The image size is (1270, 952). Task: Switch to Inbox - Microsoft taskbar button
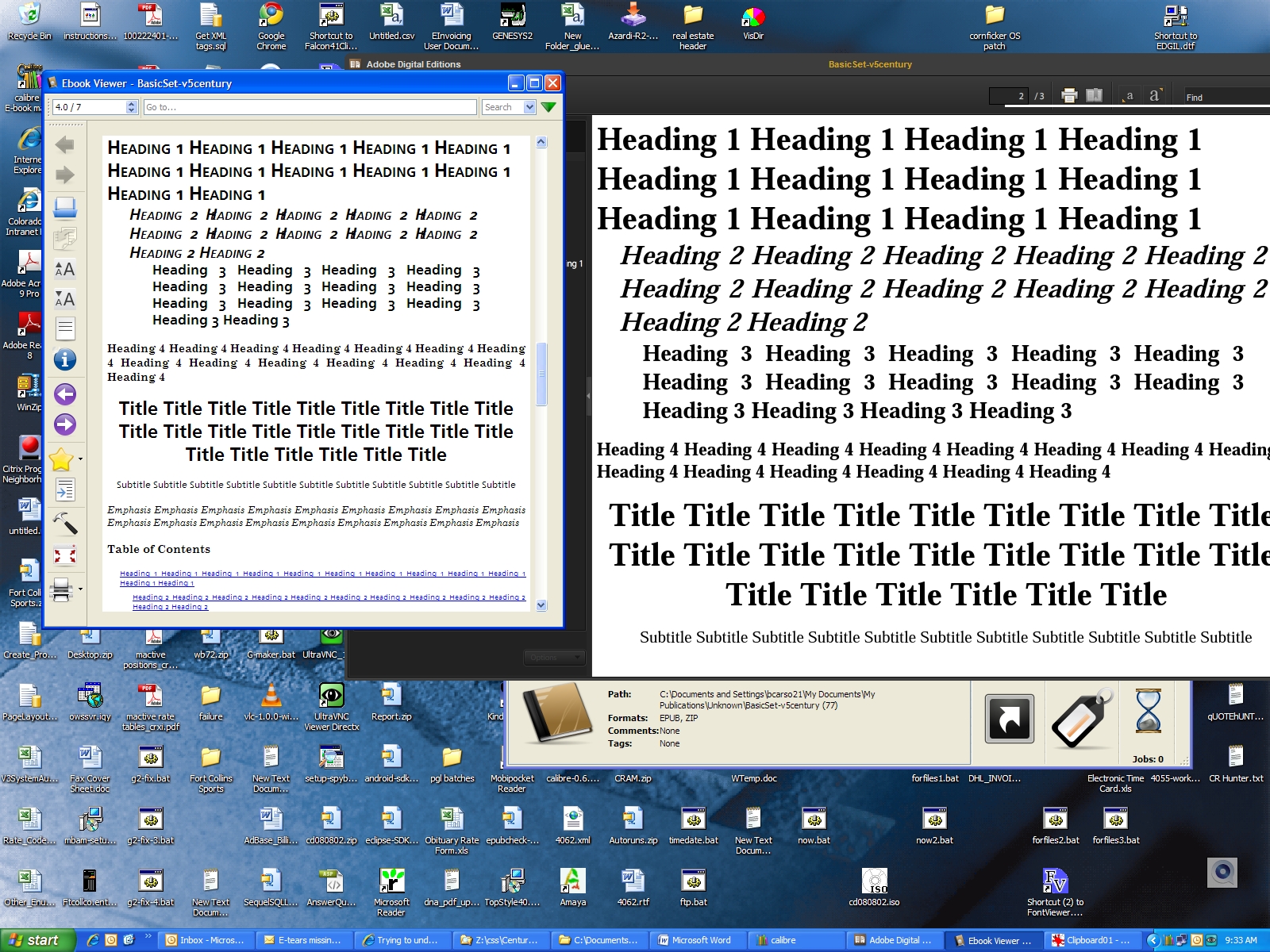tap(206, 940)
